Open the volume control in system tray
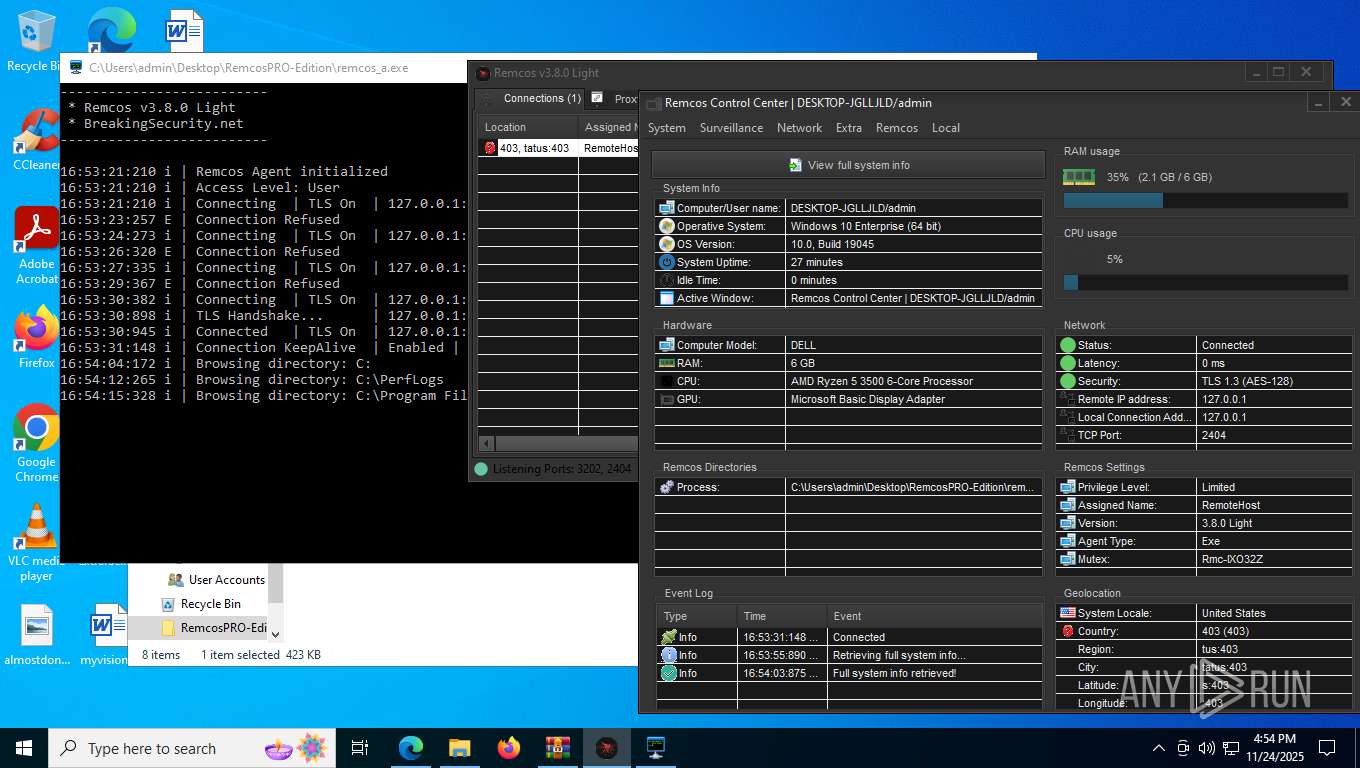Screen dimensions: 1360x768 pos(1207,748)
